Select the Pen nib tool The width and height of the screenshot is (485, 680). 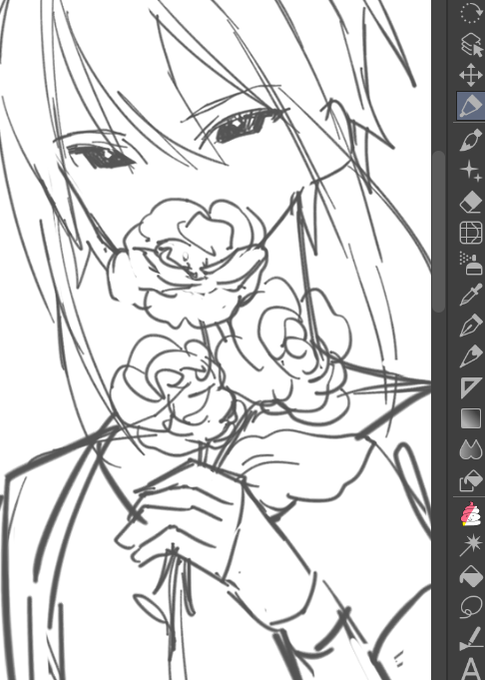click(x=470, y=326)
